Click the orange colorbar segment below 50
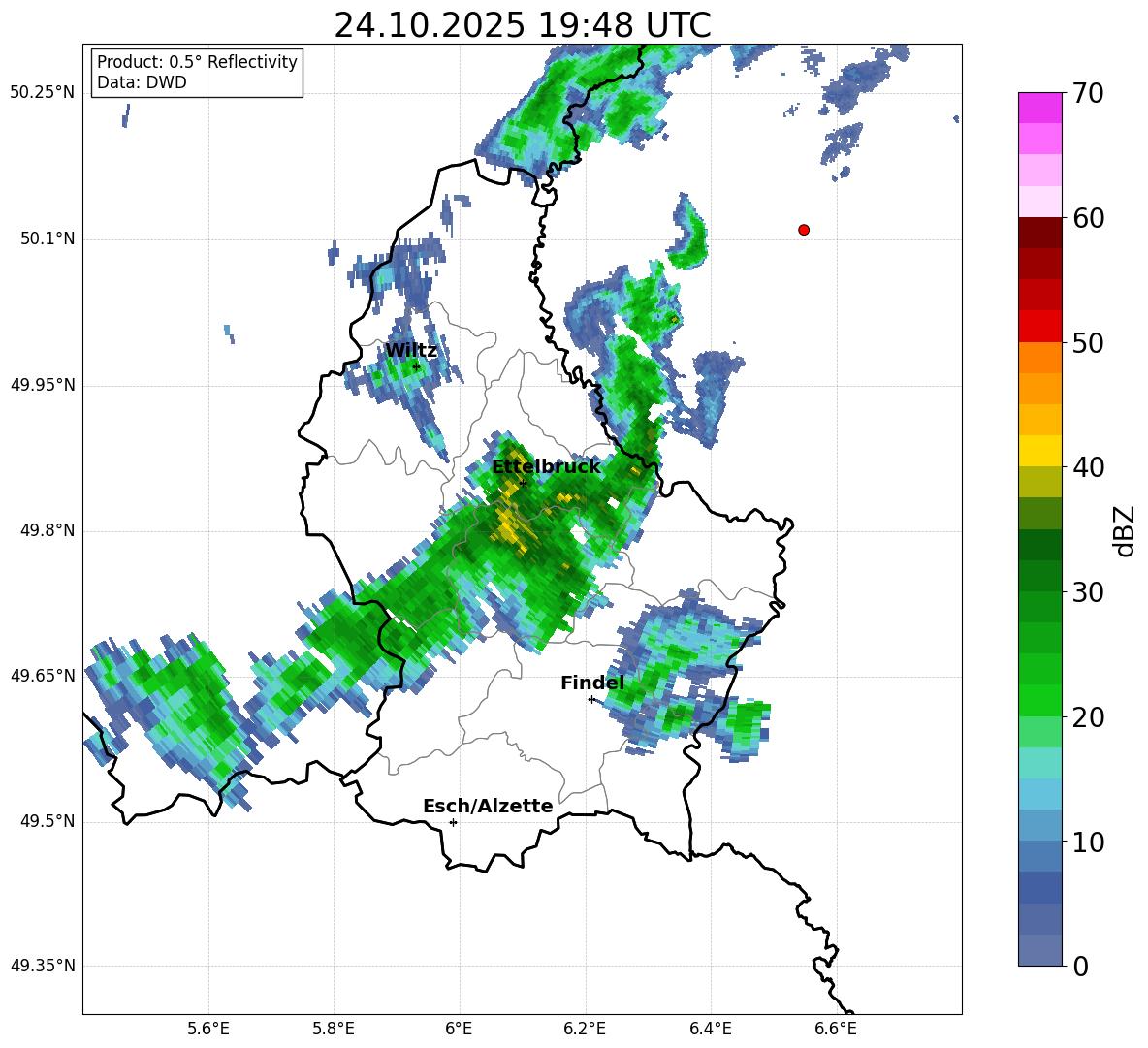 pyautogui.click(x=1039, y=358)
